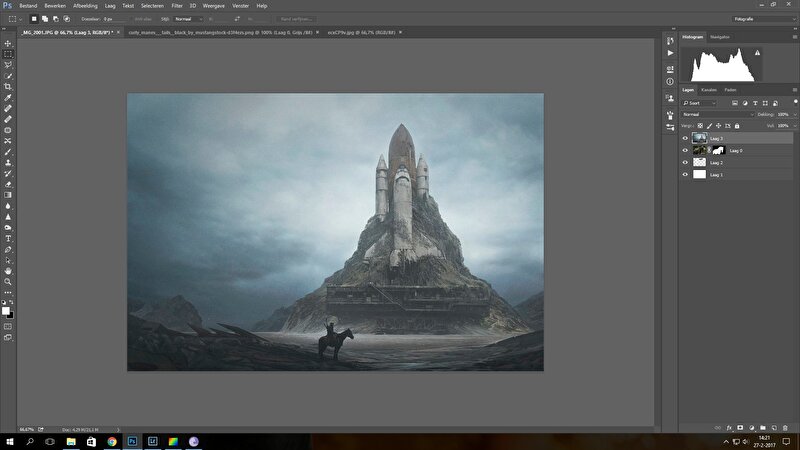
Task: Create a new group folder icon
Action: (x=763, y=428)
